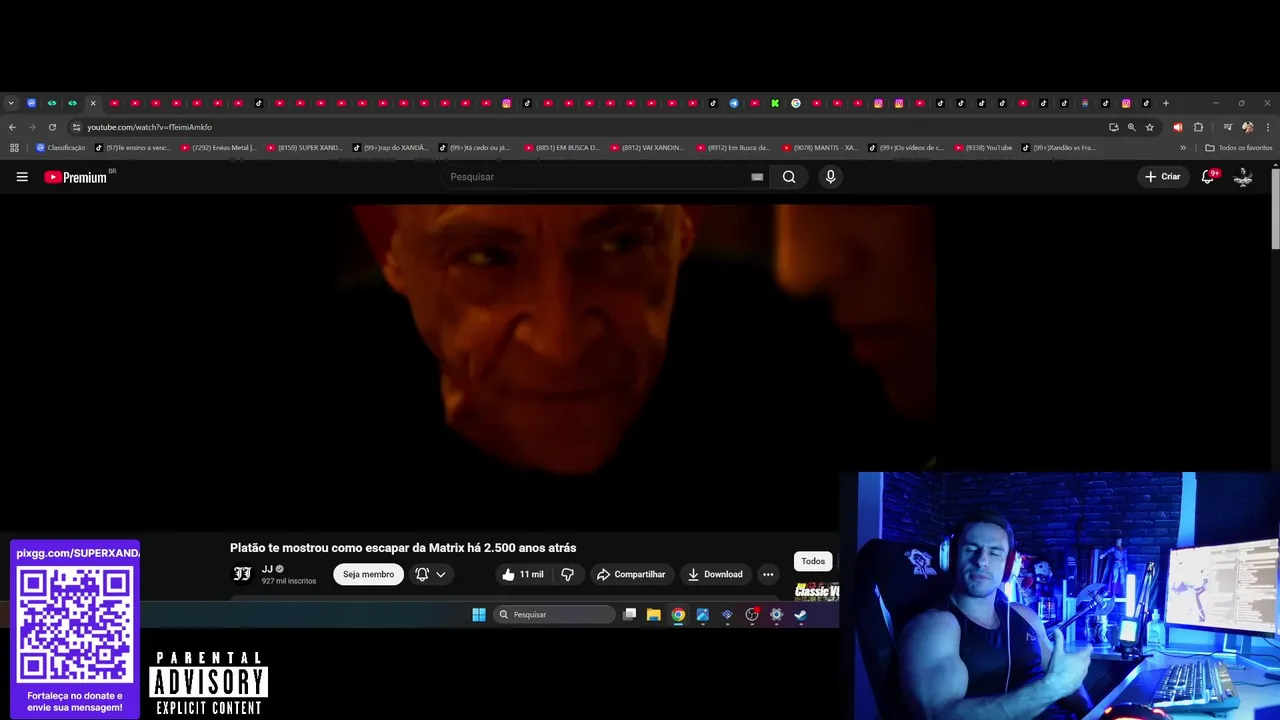The image size is (1280, 720).
Task: Open the on-screen keyboard icon in search box
Action: (x=757, y=177)
